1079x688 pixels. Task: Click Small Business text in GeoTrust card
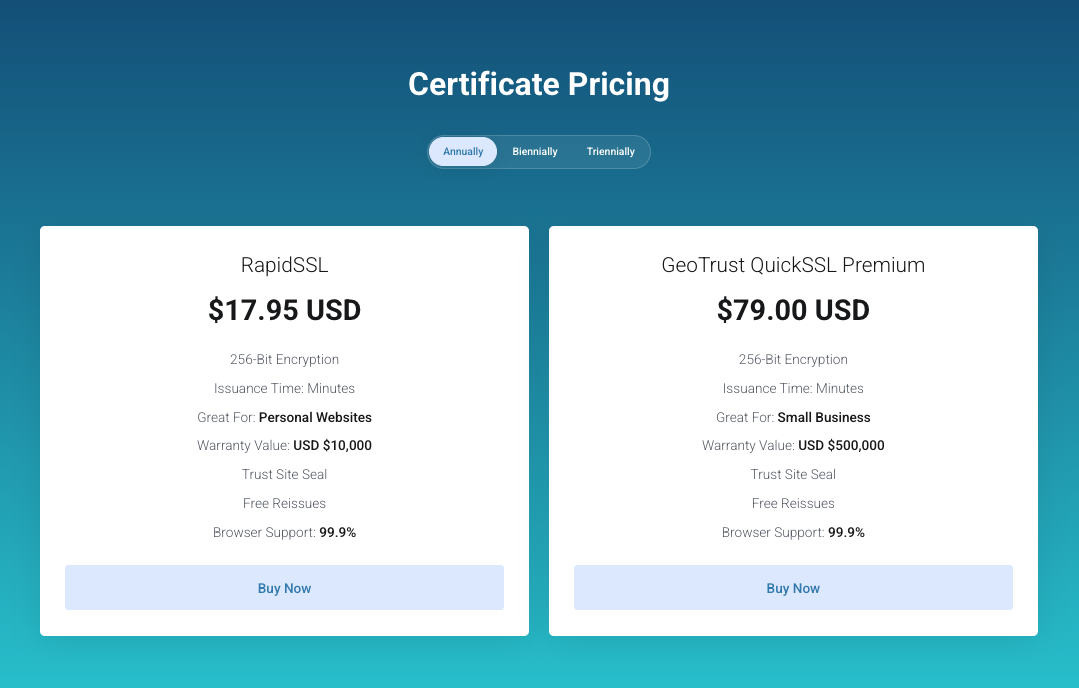click(824, 418)
